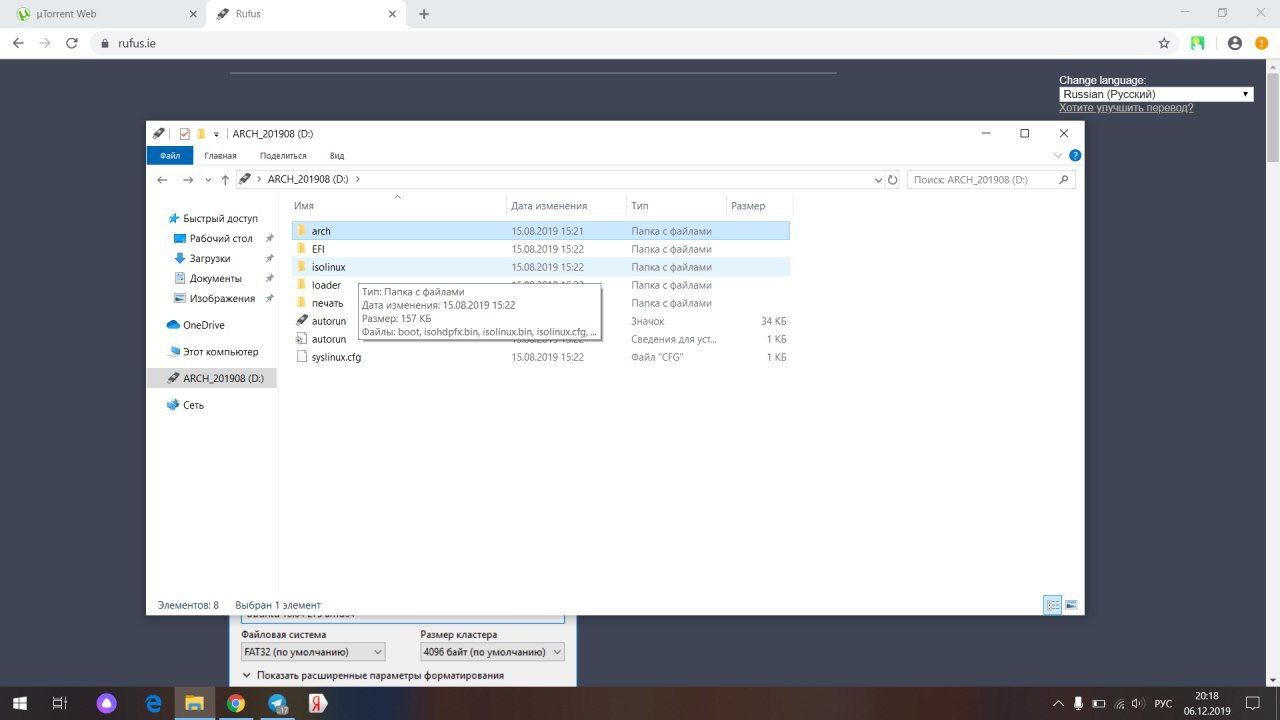Screen dimensions: 1280x720
Task: Open the Вид ribbon tab
Action: coord(337,156)
